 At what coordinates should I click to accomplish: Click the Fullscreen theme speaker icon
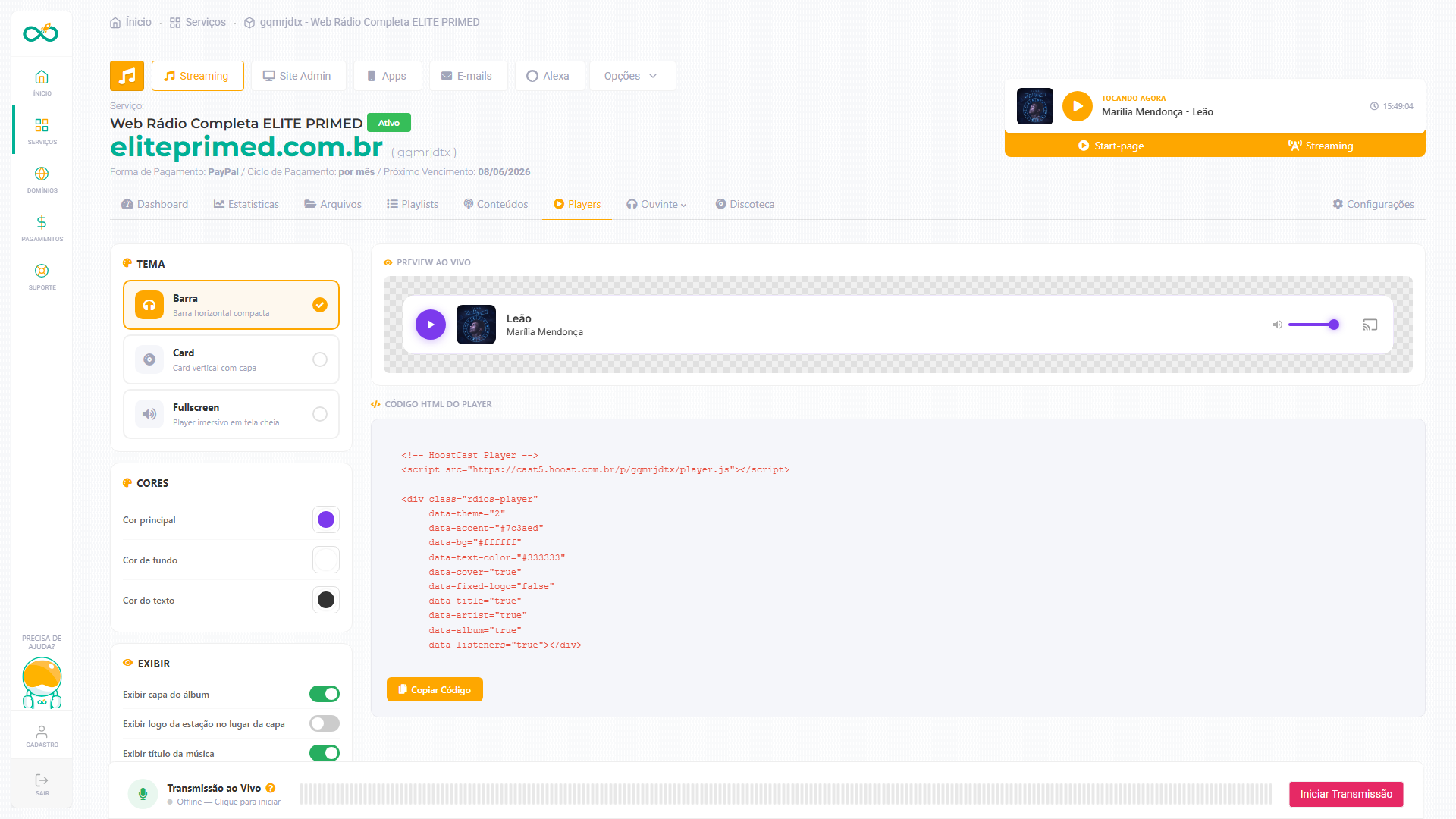point(149,414)
